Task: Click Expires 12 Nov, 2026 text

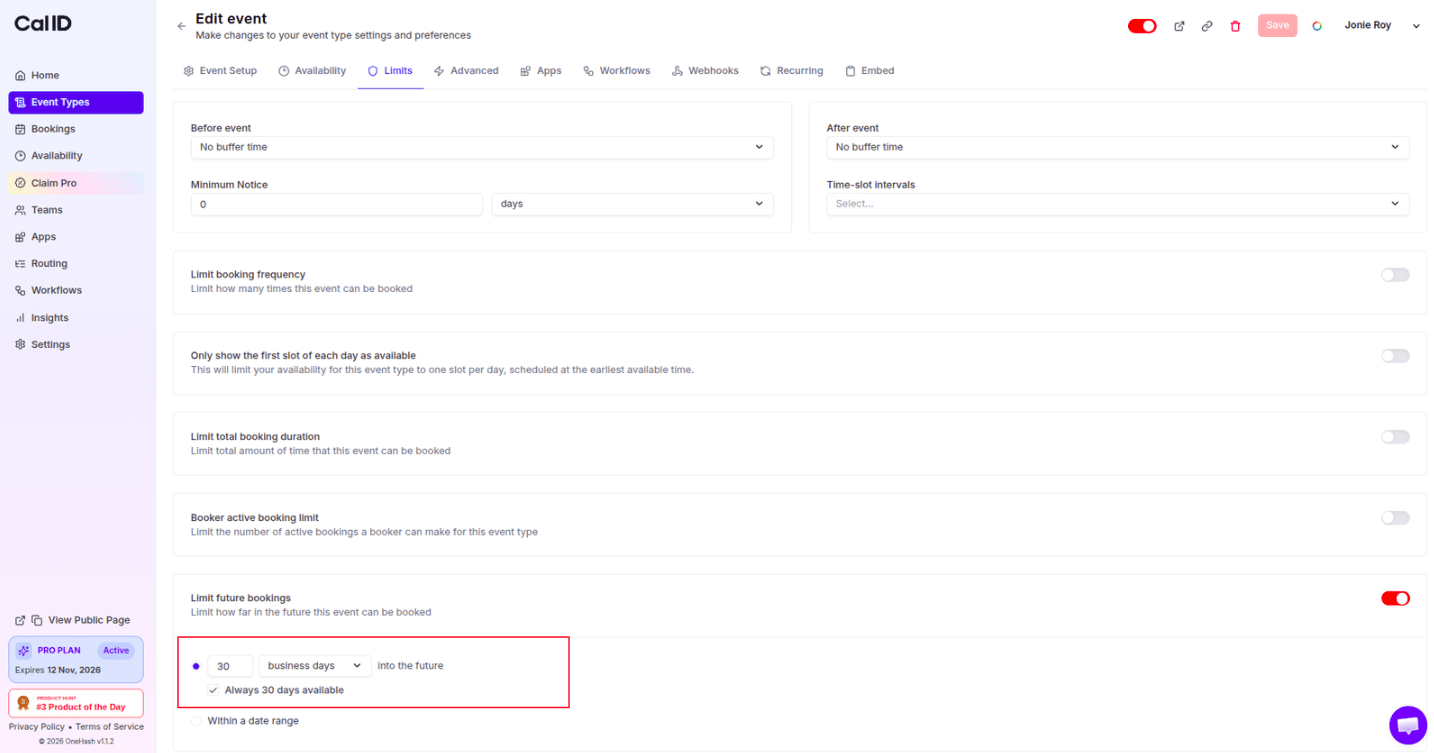Action: 58,670
